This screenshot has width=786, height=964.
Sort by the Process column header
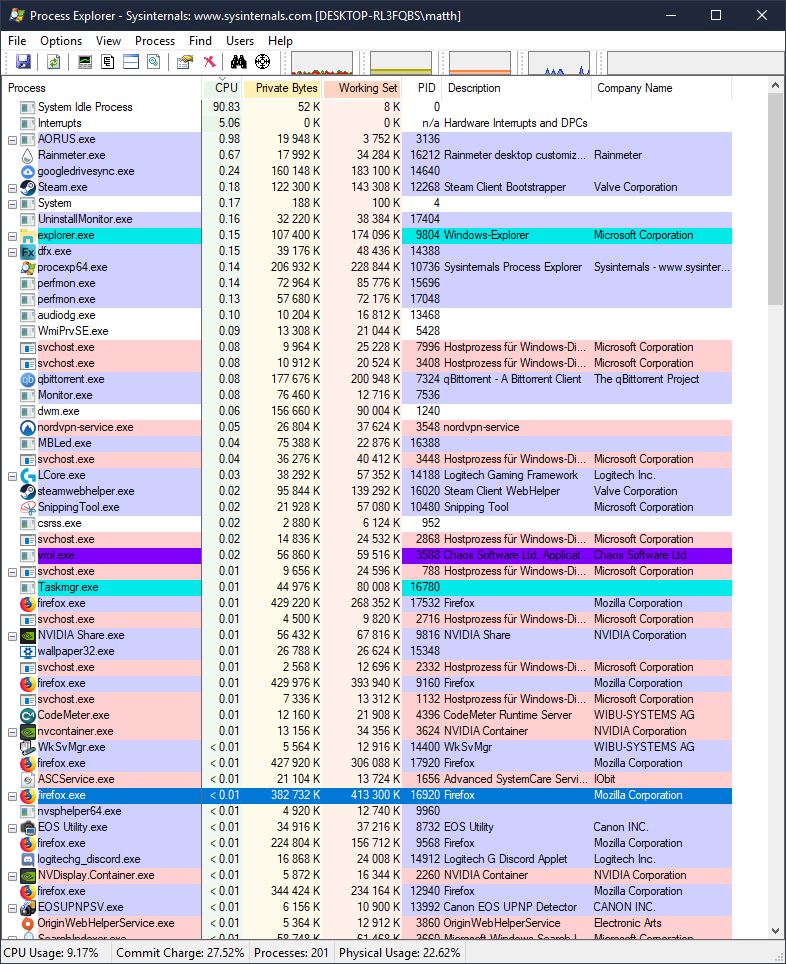103,88
